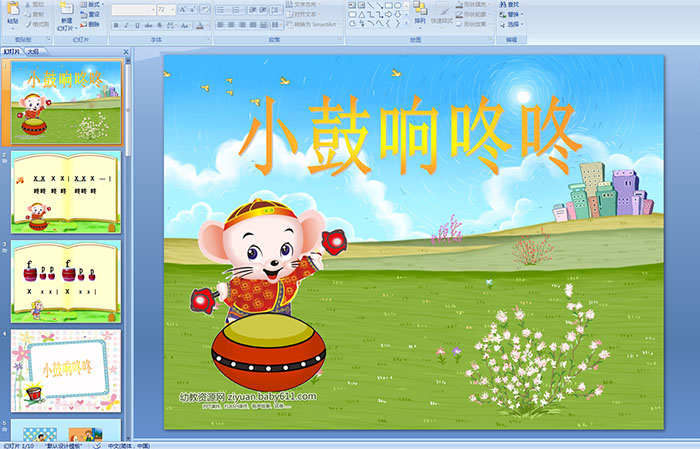Toggle Italic formatting
Image resolution: width=700 pixels, height=449 pixels.
(x=126, y=24)
